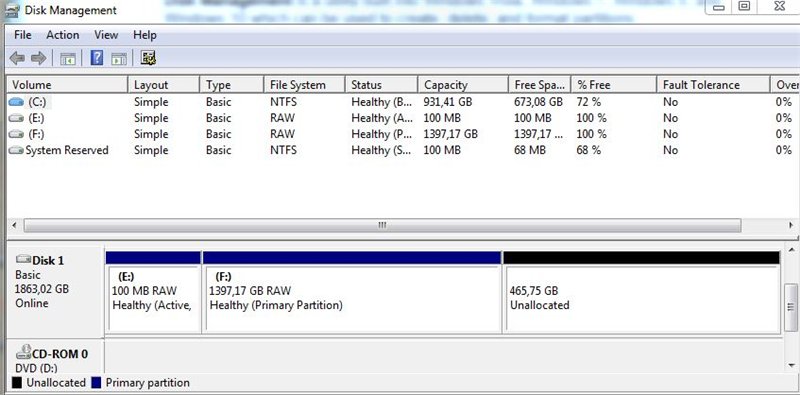Sort by the Capacity column header
Screen dimensions: 800x395
click(x=463, y=85)
